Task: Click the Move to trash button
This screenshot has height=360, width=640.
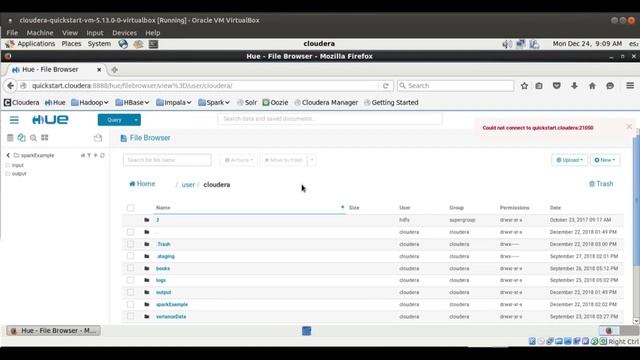Action: [284, 160]
